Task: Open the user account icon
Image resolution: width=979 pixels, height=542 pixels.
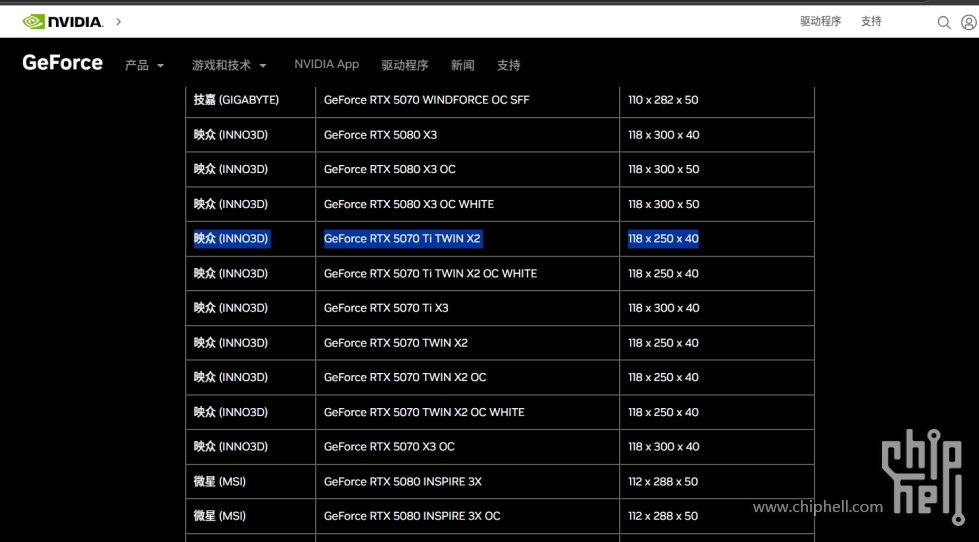Action: coord(969,22)
